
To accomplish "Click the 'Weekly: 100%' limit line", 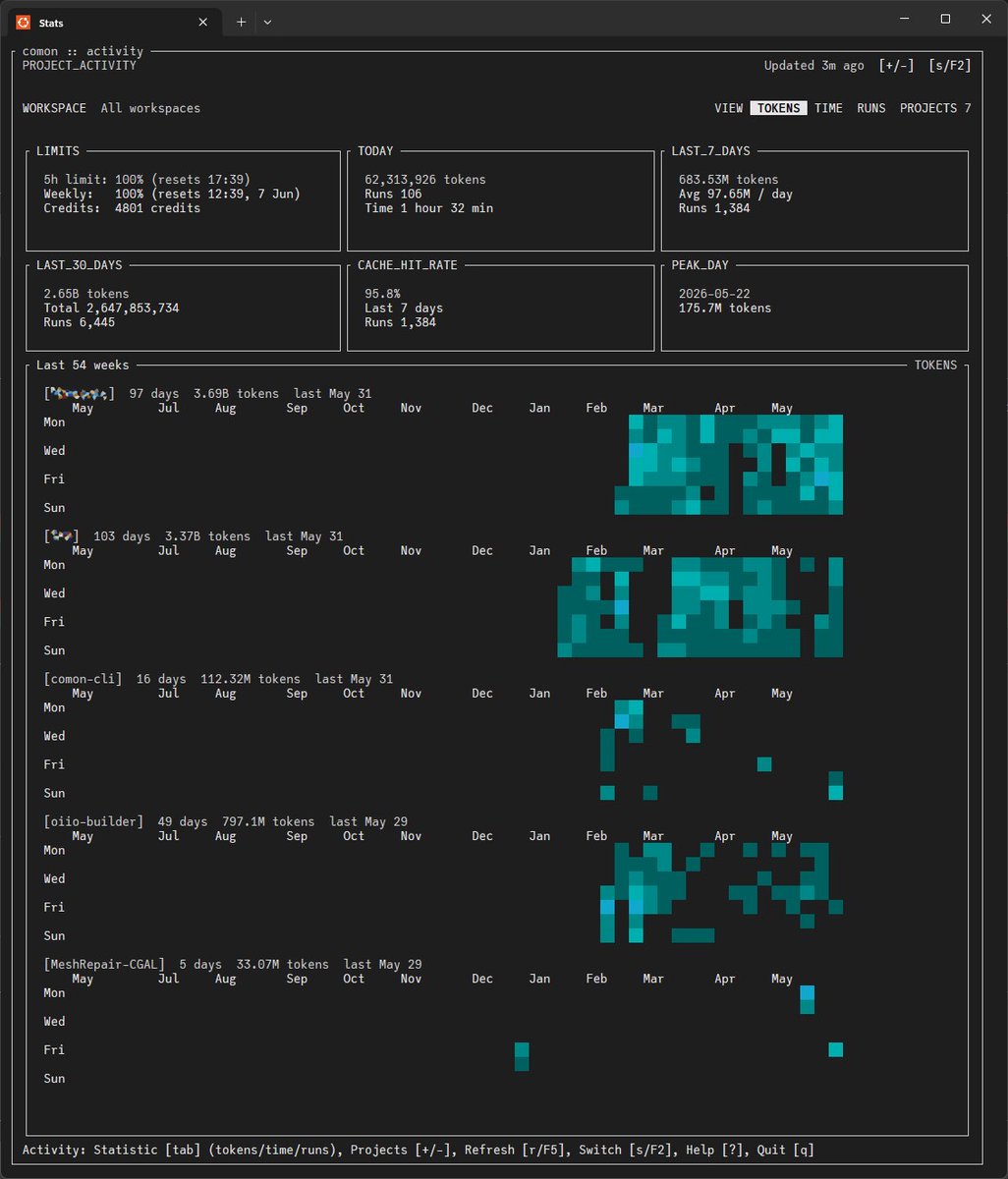I will click(172, 194).
